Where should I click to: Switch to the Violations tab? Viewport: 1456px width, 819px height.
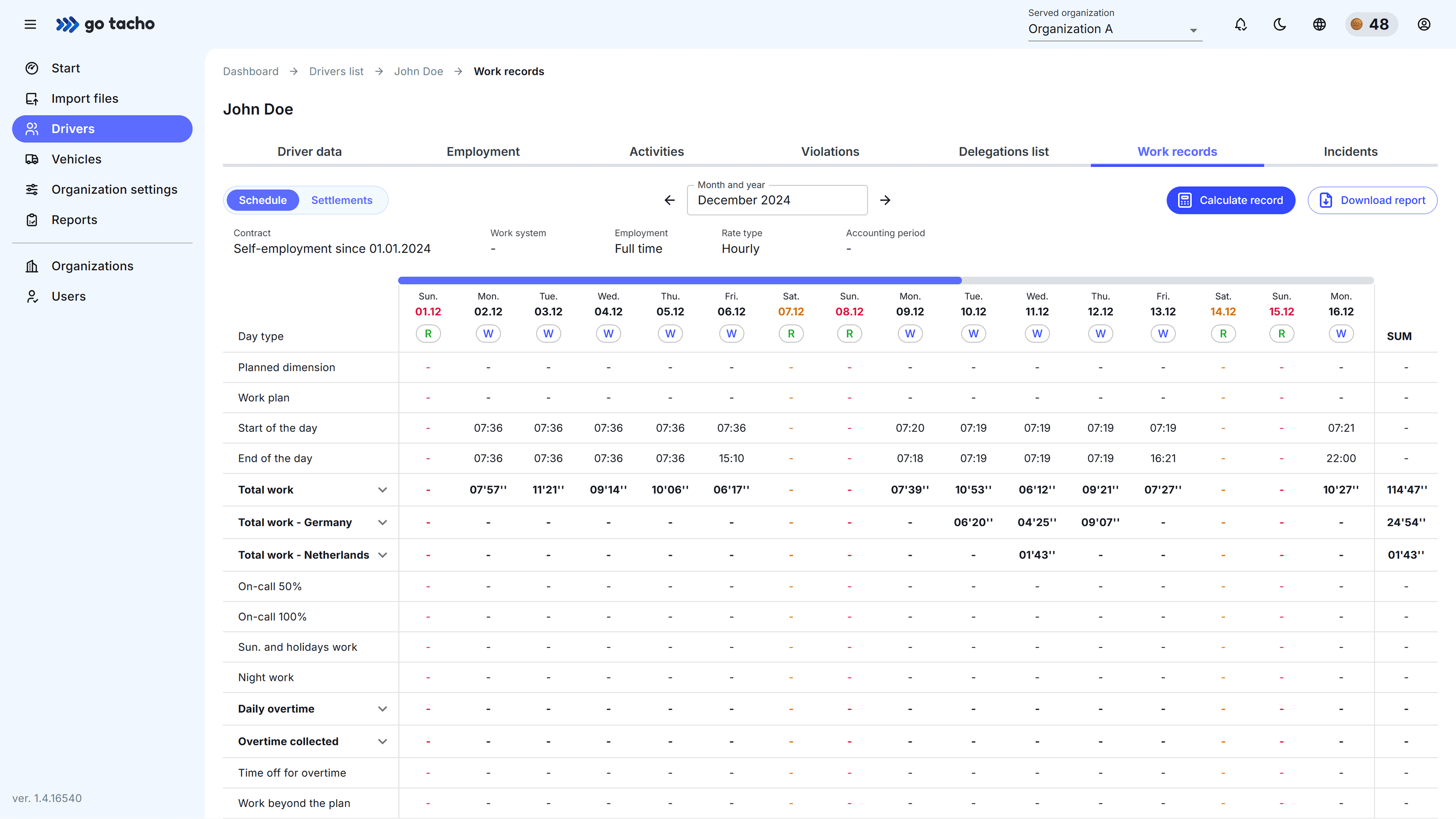830,151
